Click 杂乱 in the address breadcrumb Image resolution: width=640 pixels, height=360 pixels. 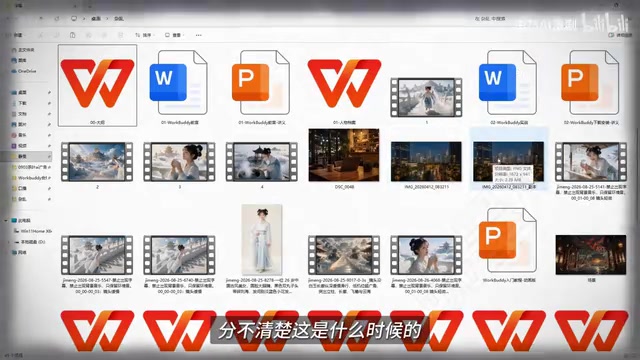click(118, 18)
